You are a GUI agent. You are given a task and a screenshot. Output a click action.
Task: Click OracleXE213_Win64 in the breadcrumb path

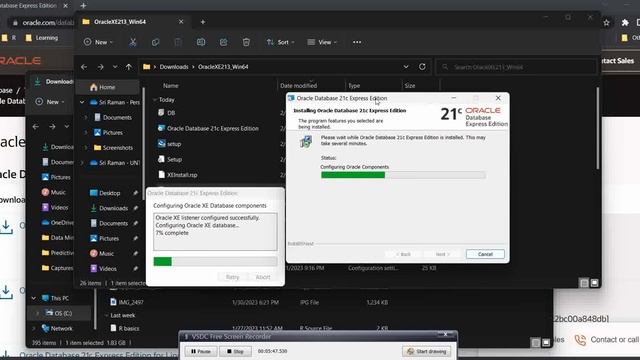click(223, 67)
